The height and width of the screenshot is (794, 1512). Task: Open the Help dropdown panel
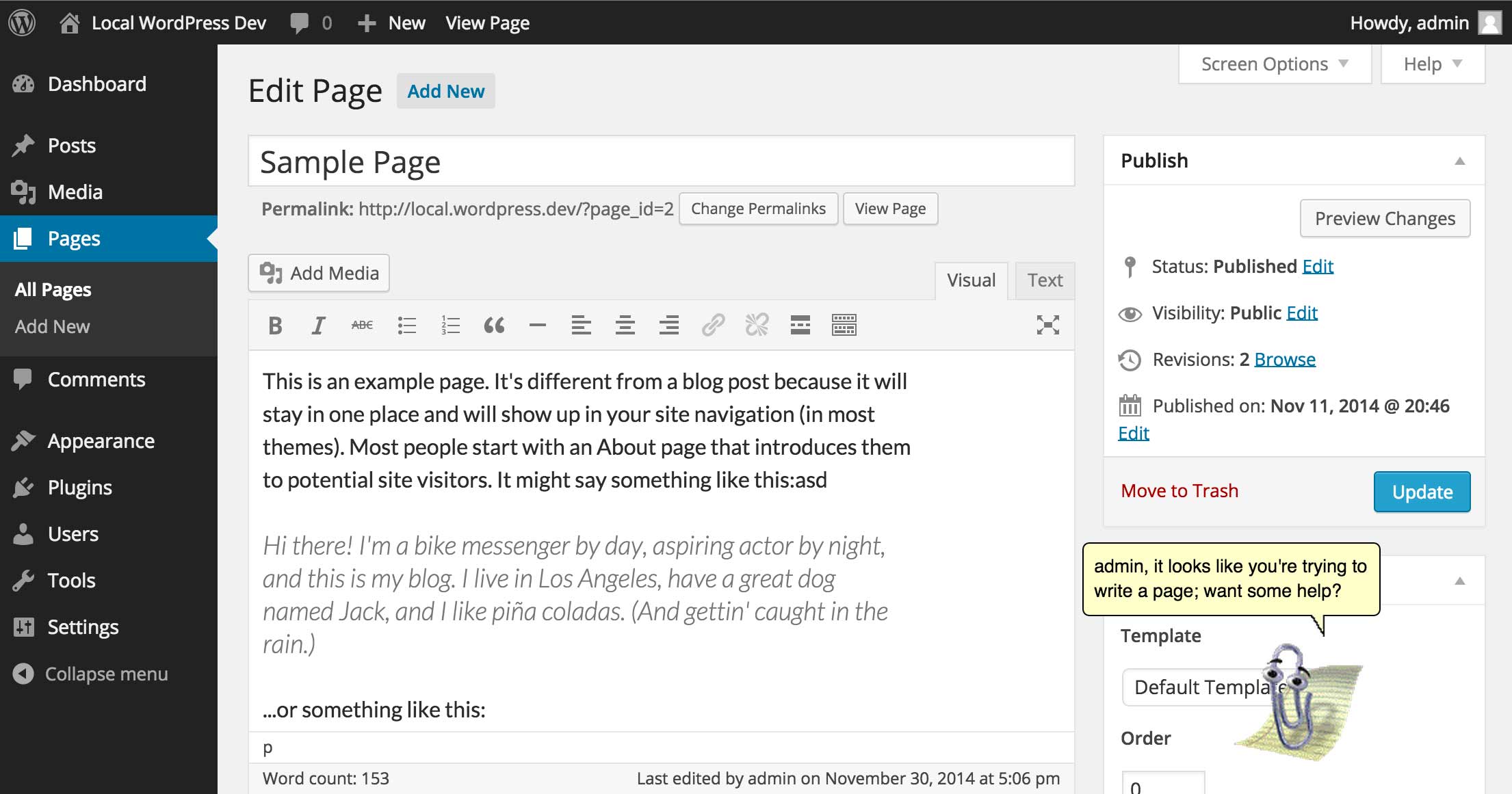coord(1432,64)
